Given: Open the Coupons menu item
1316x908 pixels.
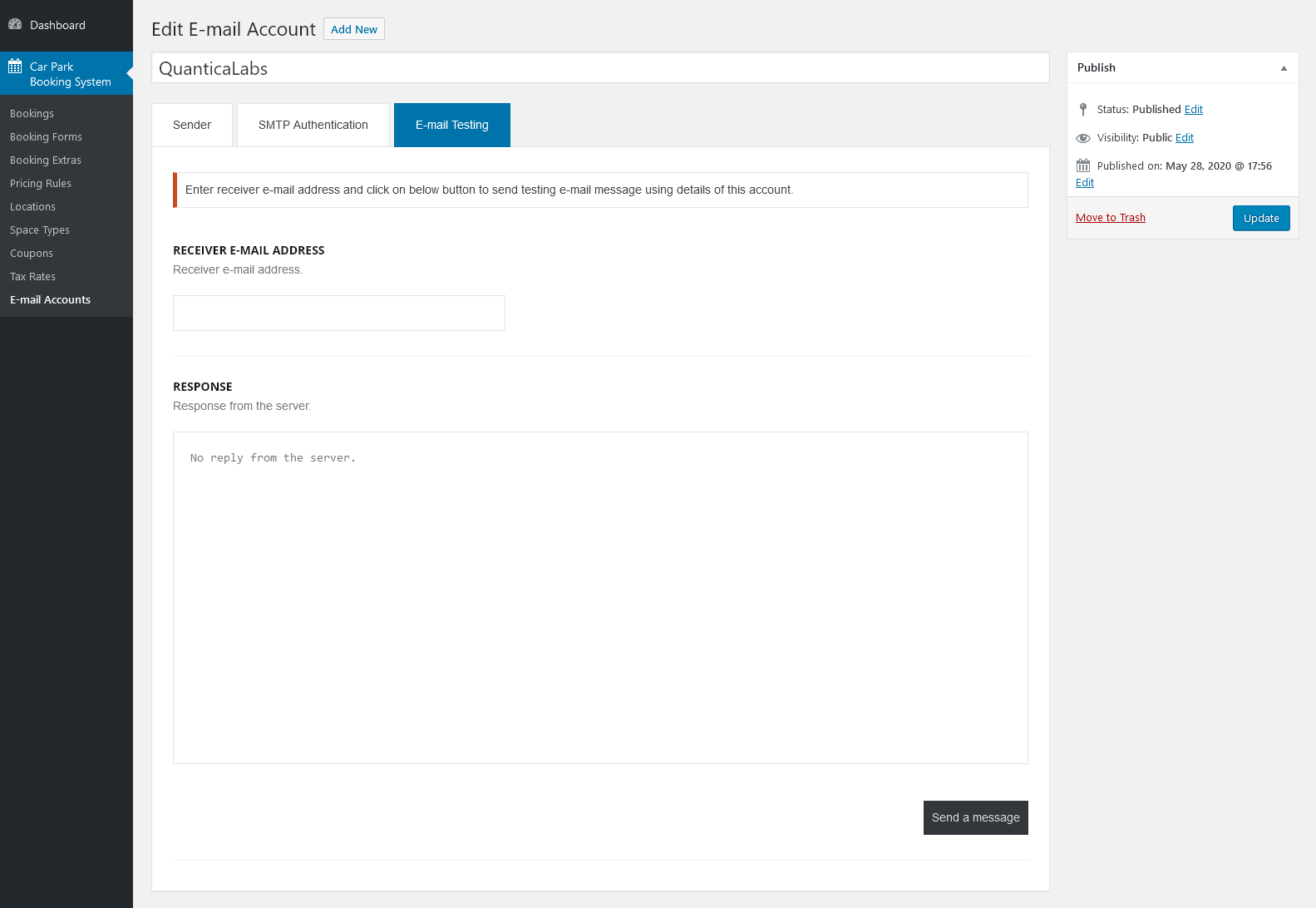Looking at the screenshot, I should [x=32, y=254].
